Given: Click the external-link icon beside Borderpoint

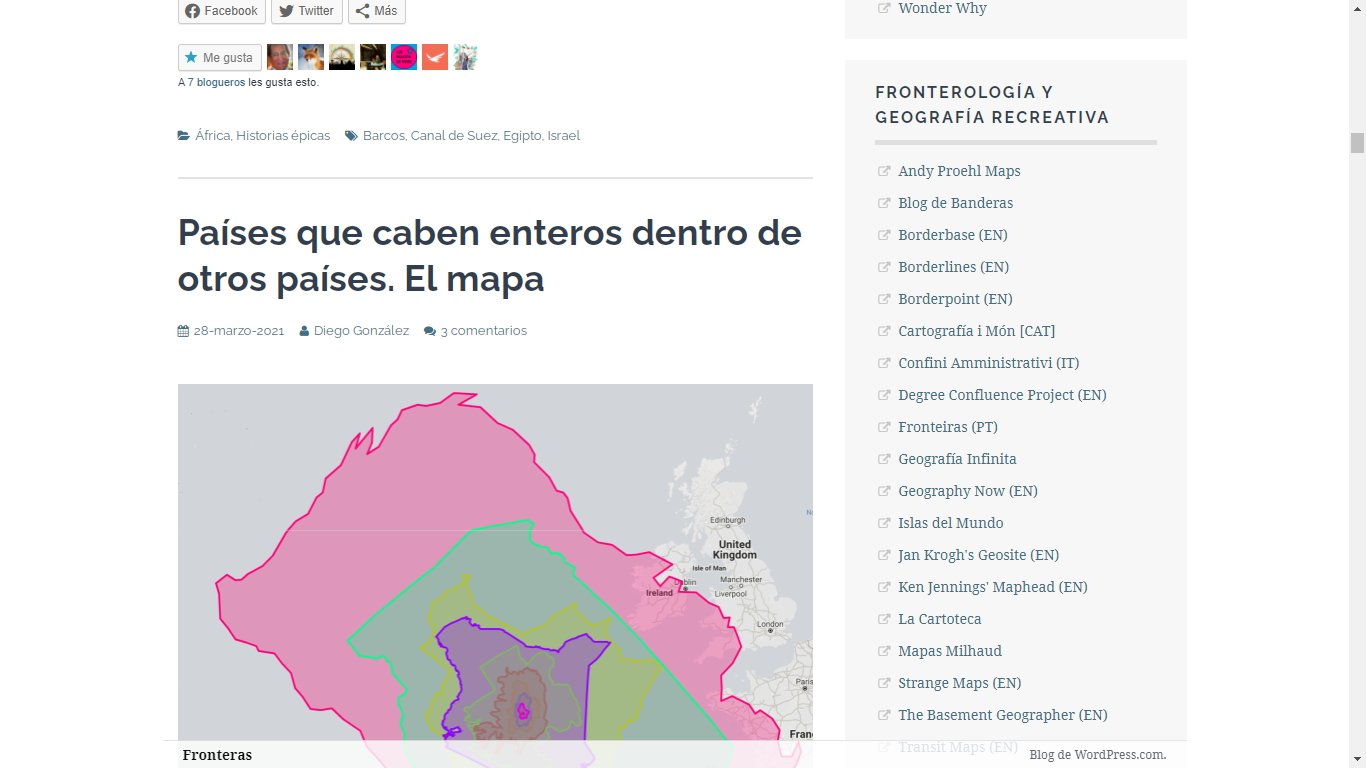Looking at the screenshot, I should [884, 299].
